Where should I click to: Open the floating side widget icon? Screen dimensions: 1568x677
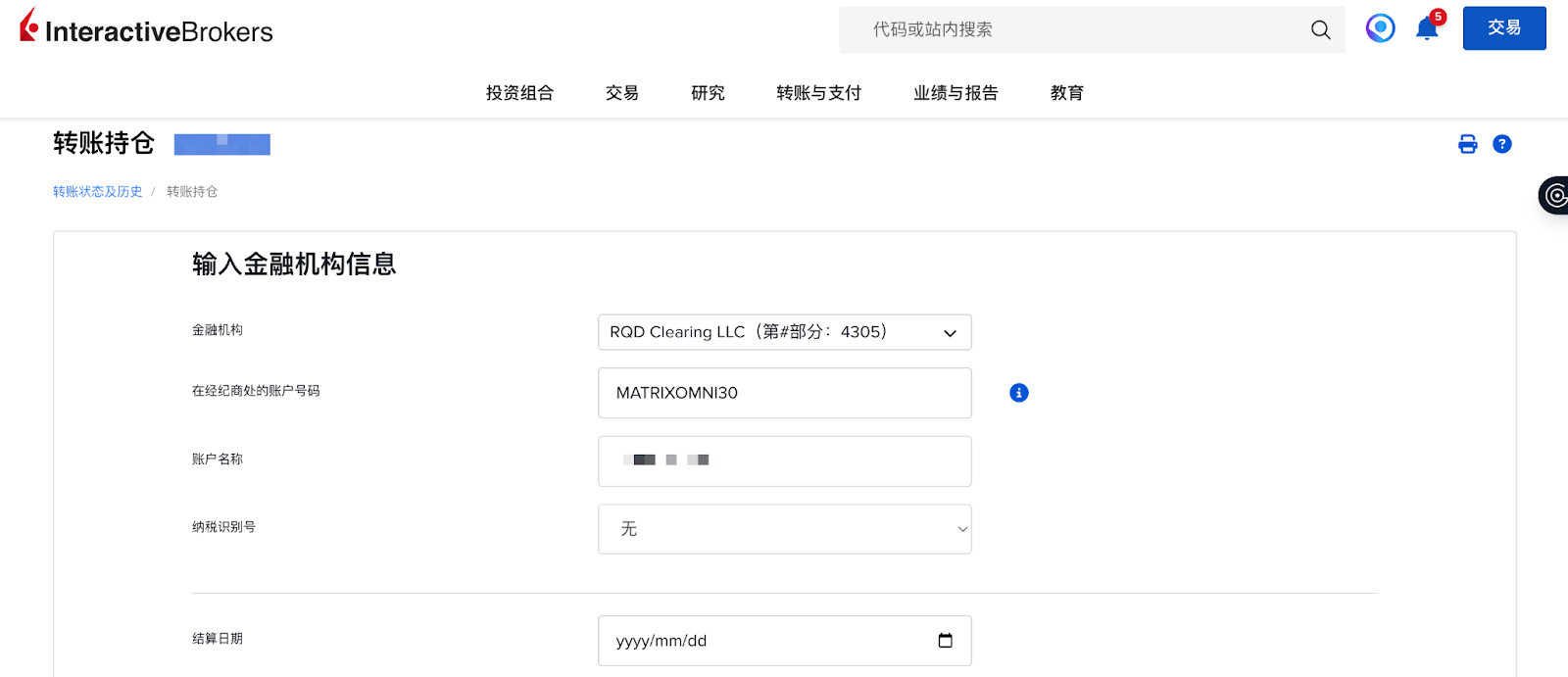pos(1554,196)
